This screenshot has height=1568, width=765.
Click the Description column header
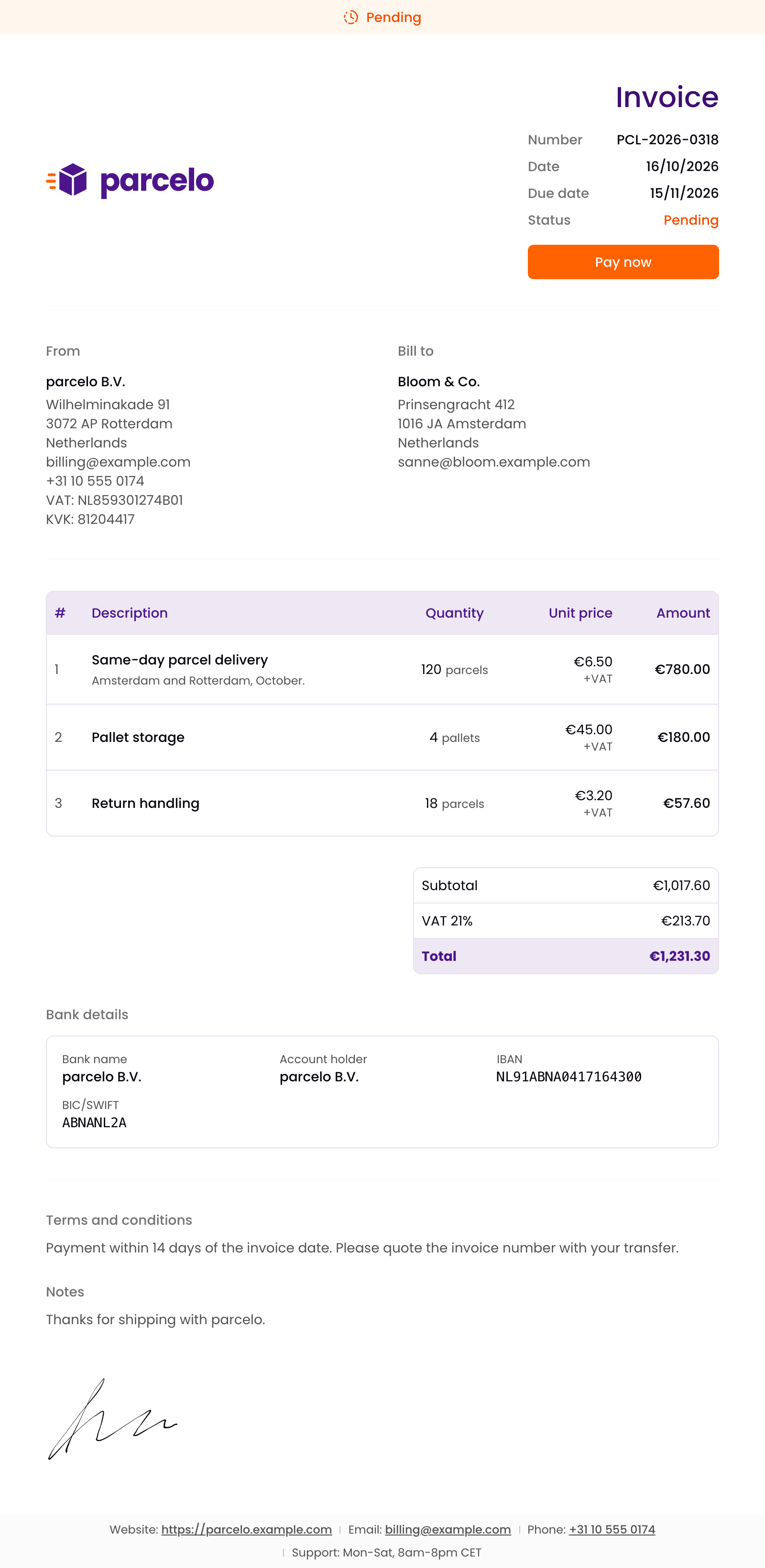[x=130, y=613]
